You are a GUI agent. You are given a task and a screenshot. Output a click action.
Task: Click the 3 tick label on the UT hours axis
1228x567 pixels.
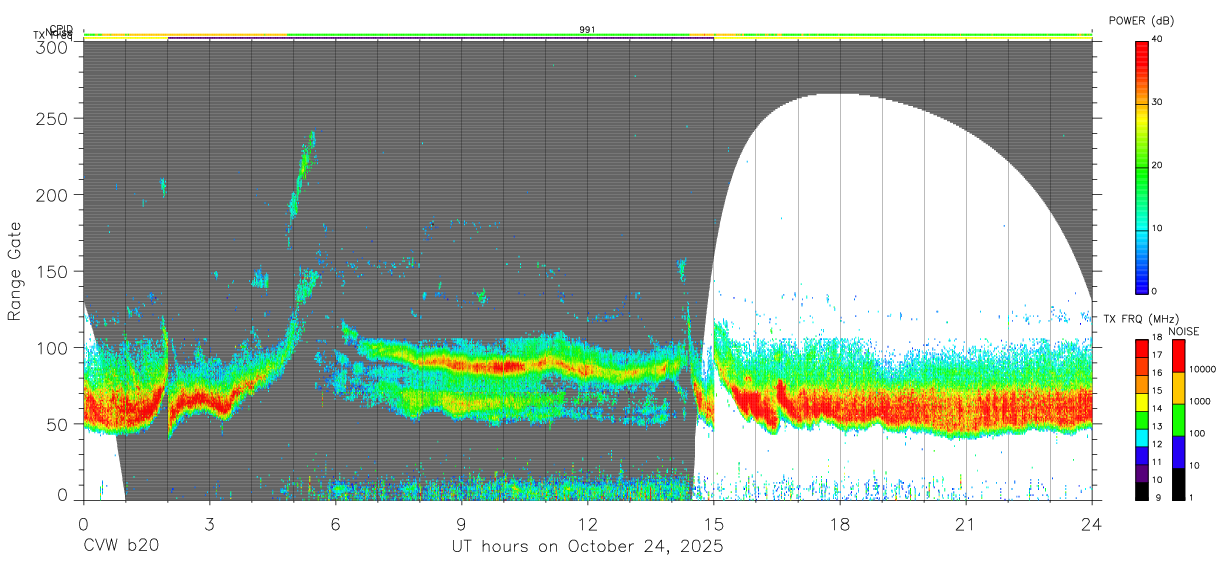tap(209, 524)
